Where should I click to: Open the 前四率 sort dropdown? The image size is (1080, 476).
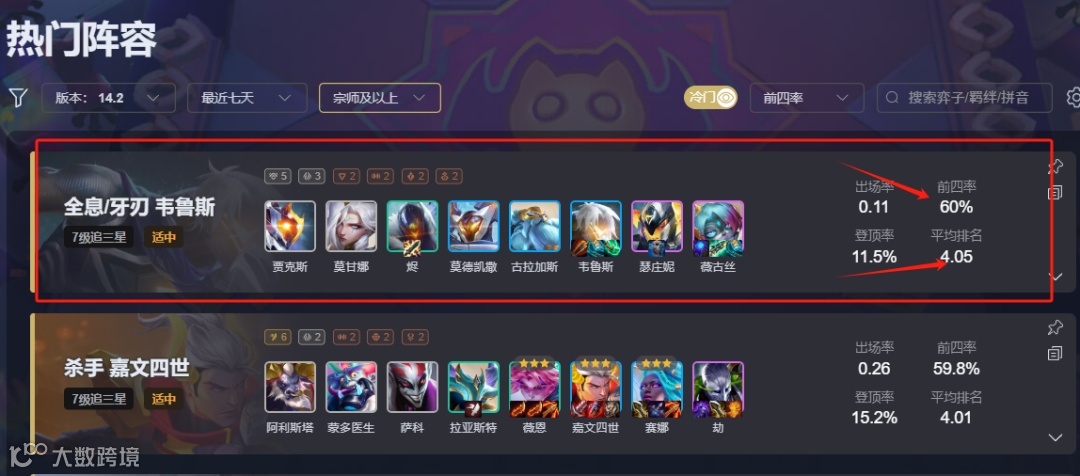click(x=807, y=98)
